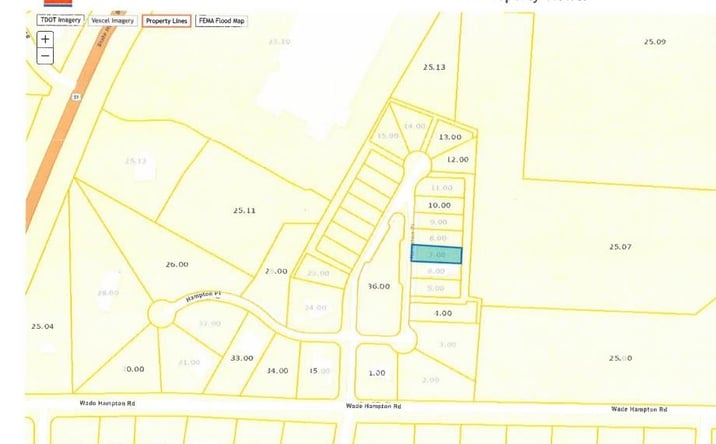
Task: Select parcel labeled 3.00
Action: [448, 344]
